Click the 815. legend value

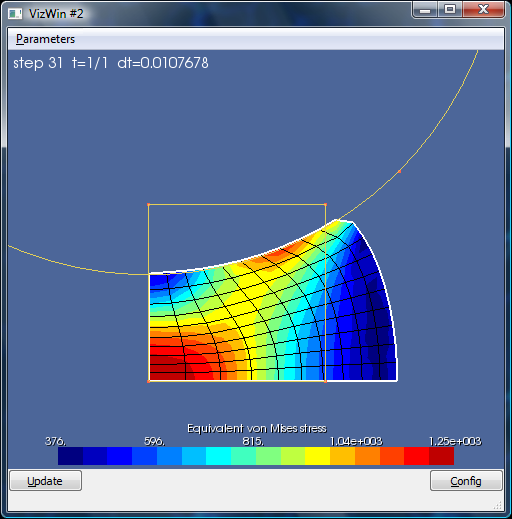click(253, 441)
